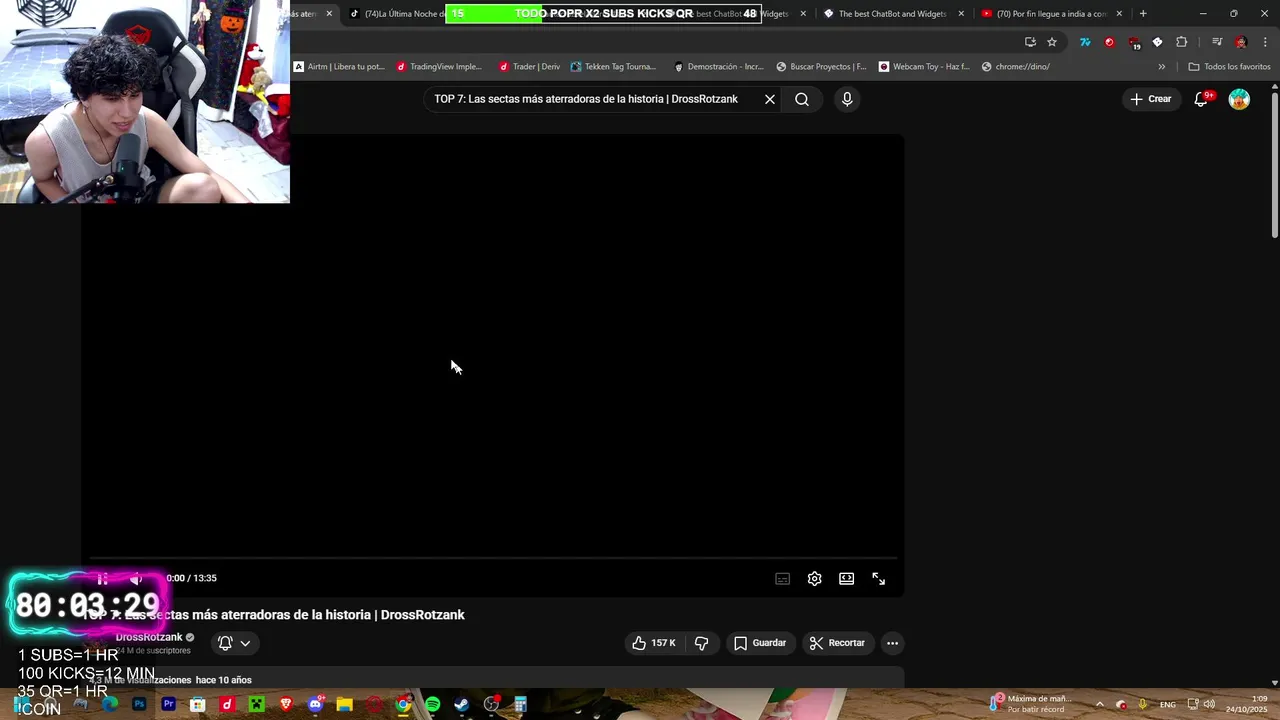This screenshot has height=720, width=1280.
Task: Open Steam from taskbar
Action: click(461, 704)
